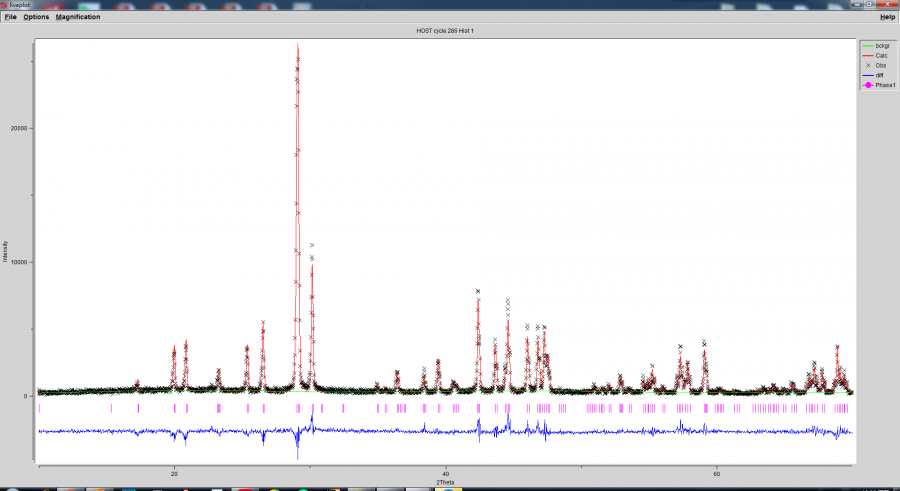Click the Obs cross marker in legend
Viewport: 900px width, 491px height.
pos(867,65)
